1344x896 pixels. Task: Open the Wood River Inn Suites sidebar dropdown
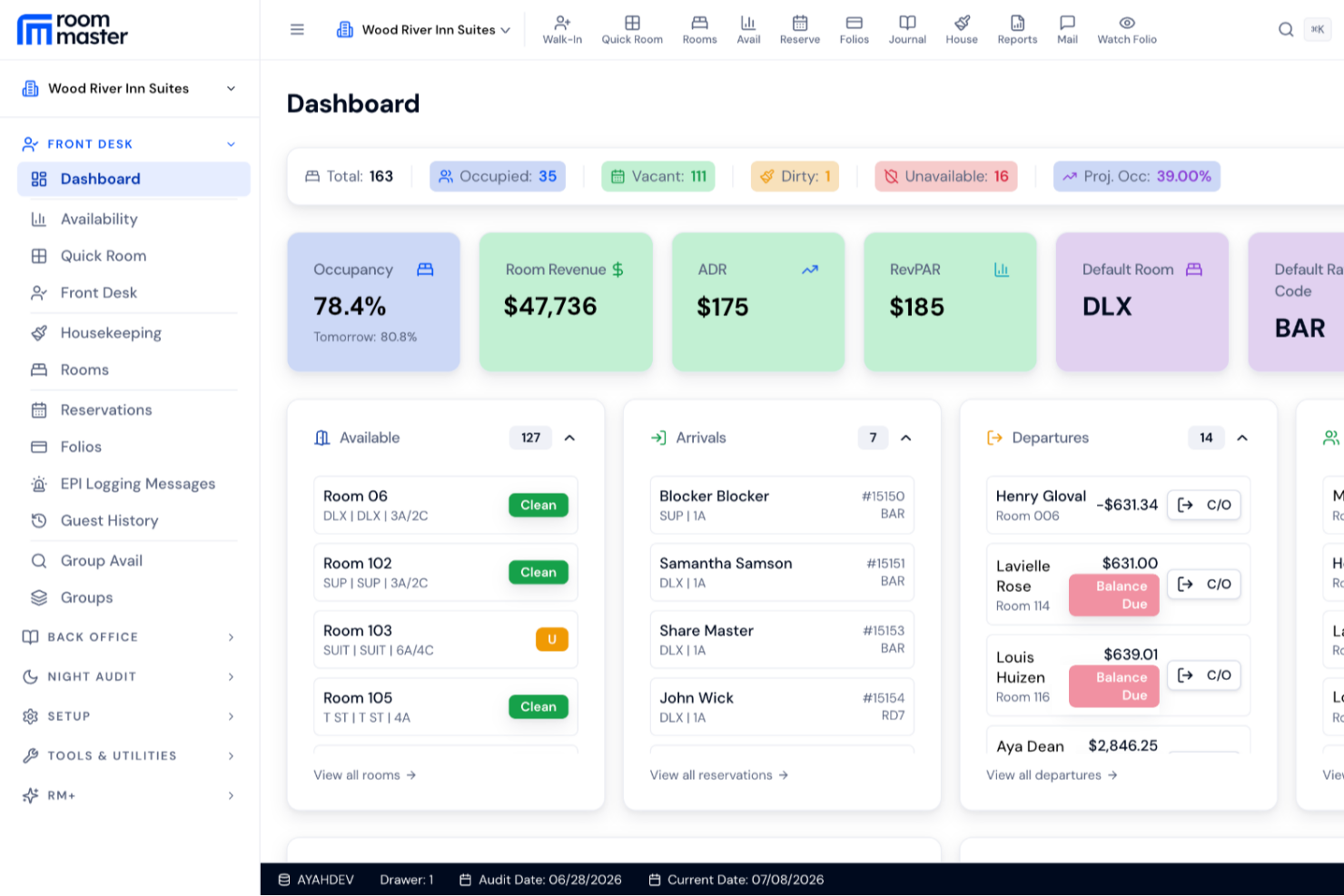129,88
